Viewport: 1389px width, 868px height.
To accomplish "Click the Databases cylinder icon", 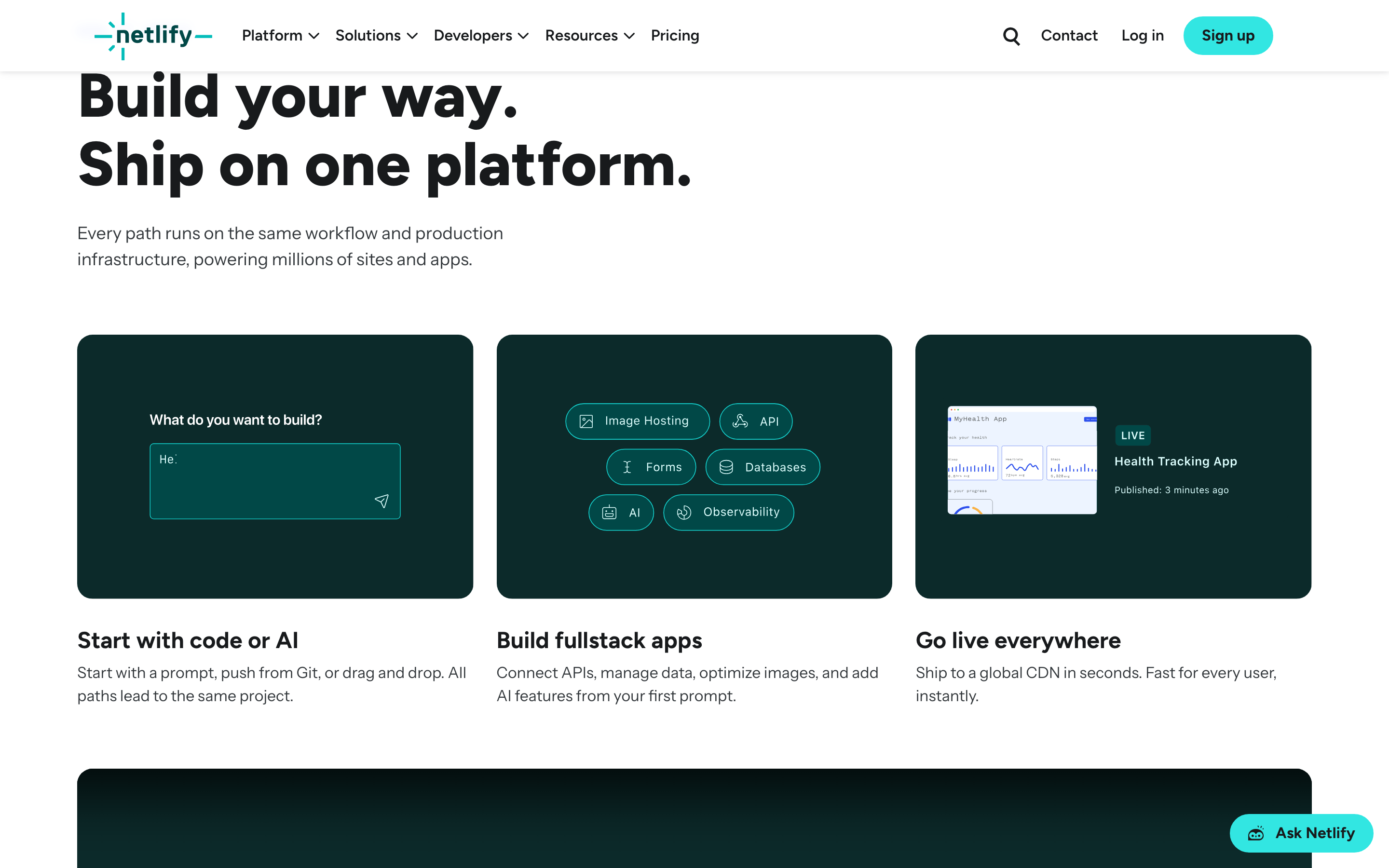I will (x=726, y=467).
